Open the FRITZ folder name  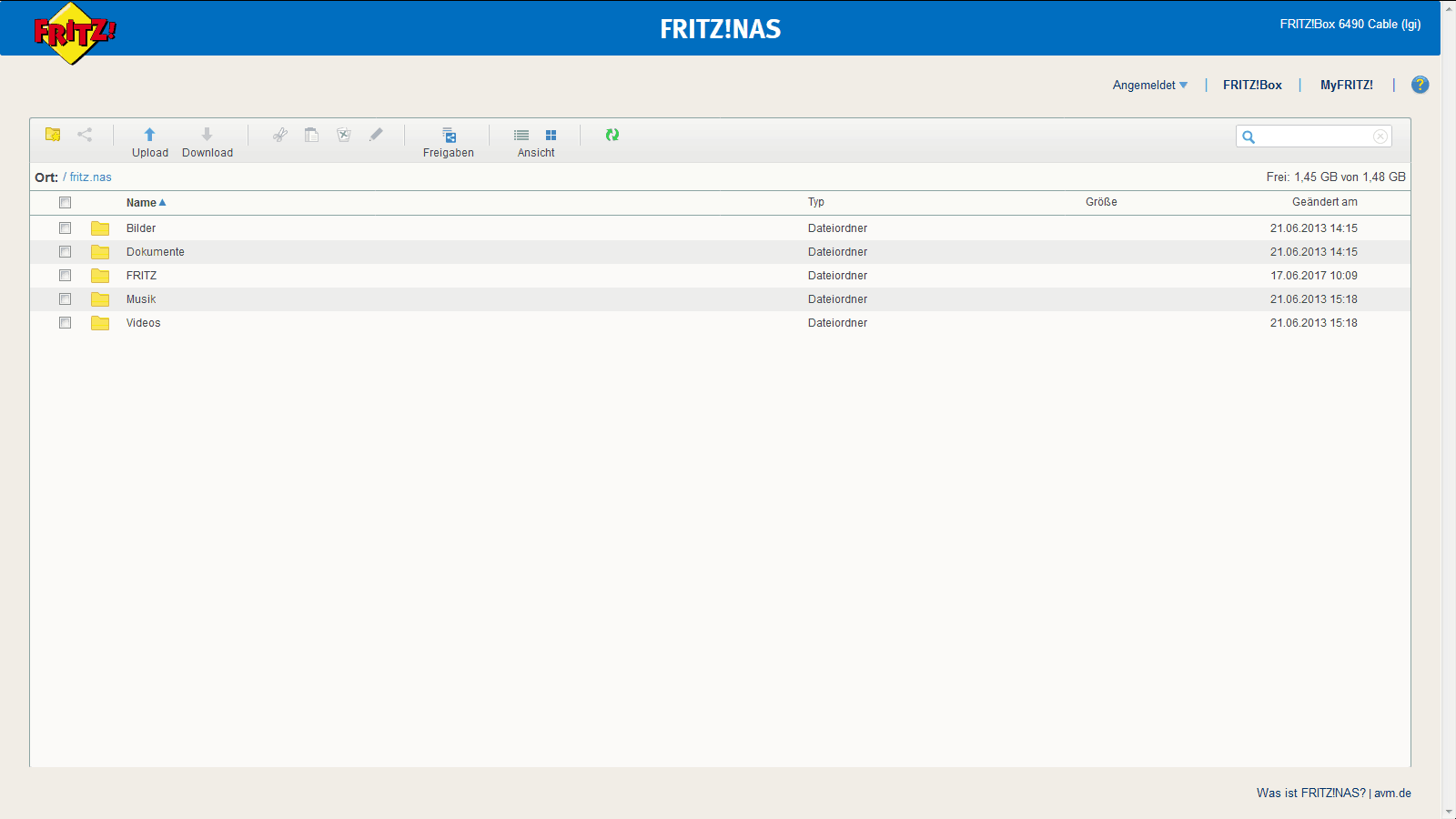coord(141,276)
